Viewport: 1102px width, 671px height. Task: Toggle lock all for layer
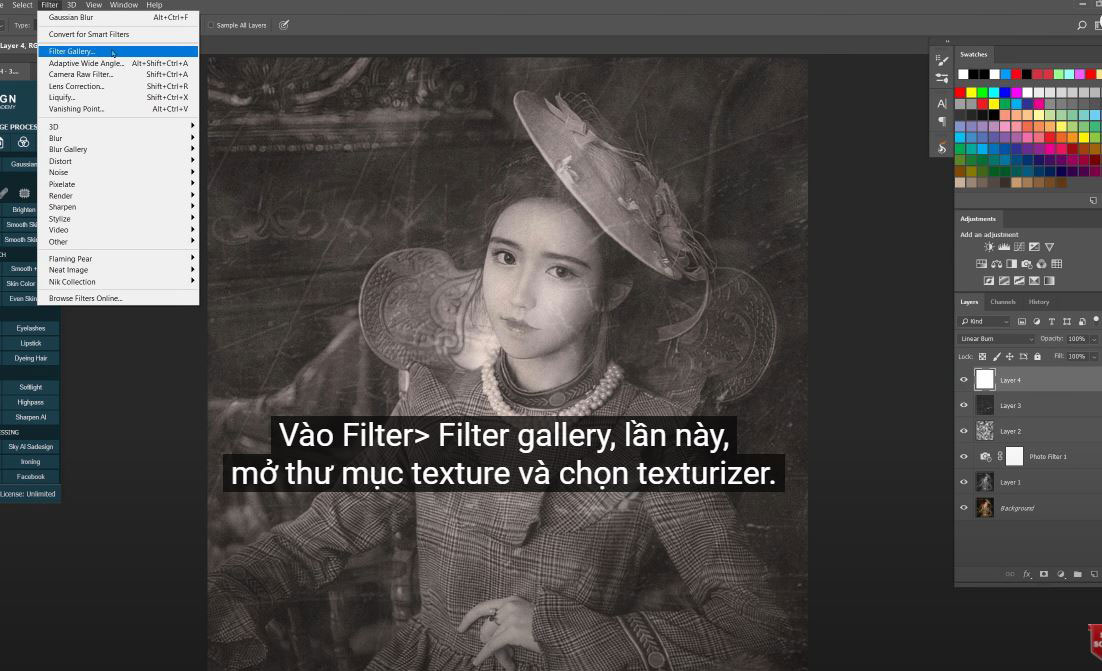click(1037, 356)
